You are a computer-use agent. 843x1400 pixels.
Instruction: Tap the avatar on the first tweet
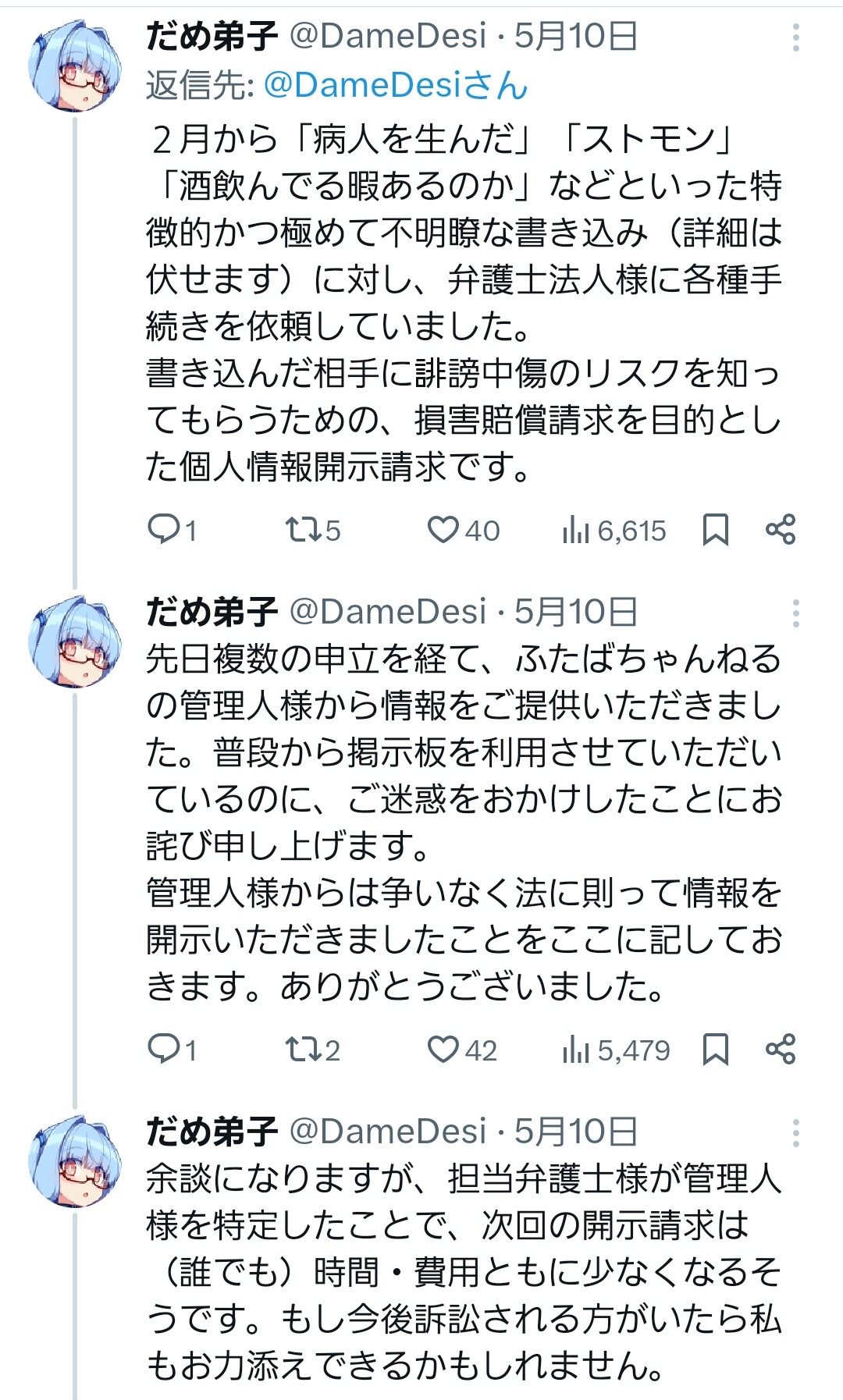[75, 65]
